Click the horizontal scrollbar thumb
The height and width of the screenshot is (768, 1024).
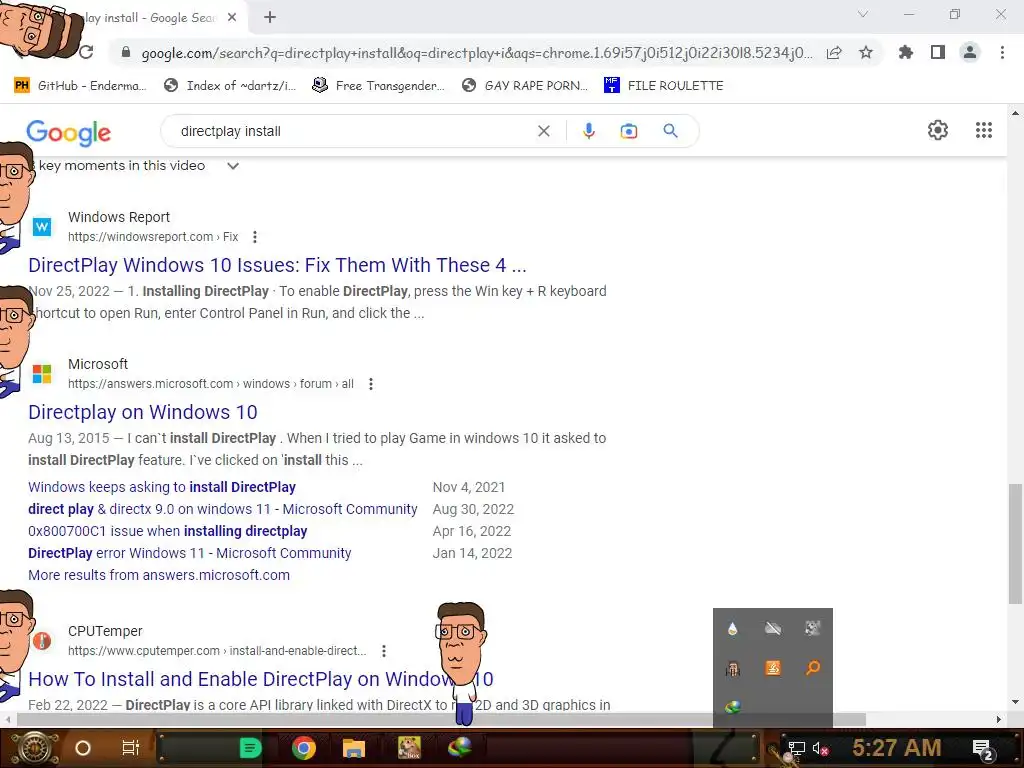pos(441,719)
